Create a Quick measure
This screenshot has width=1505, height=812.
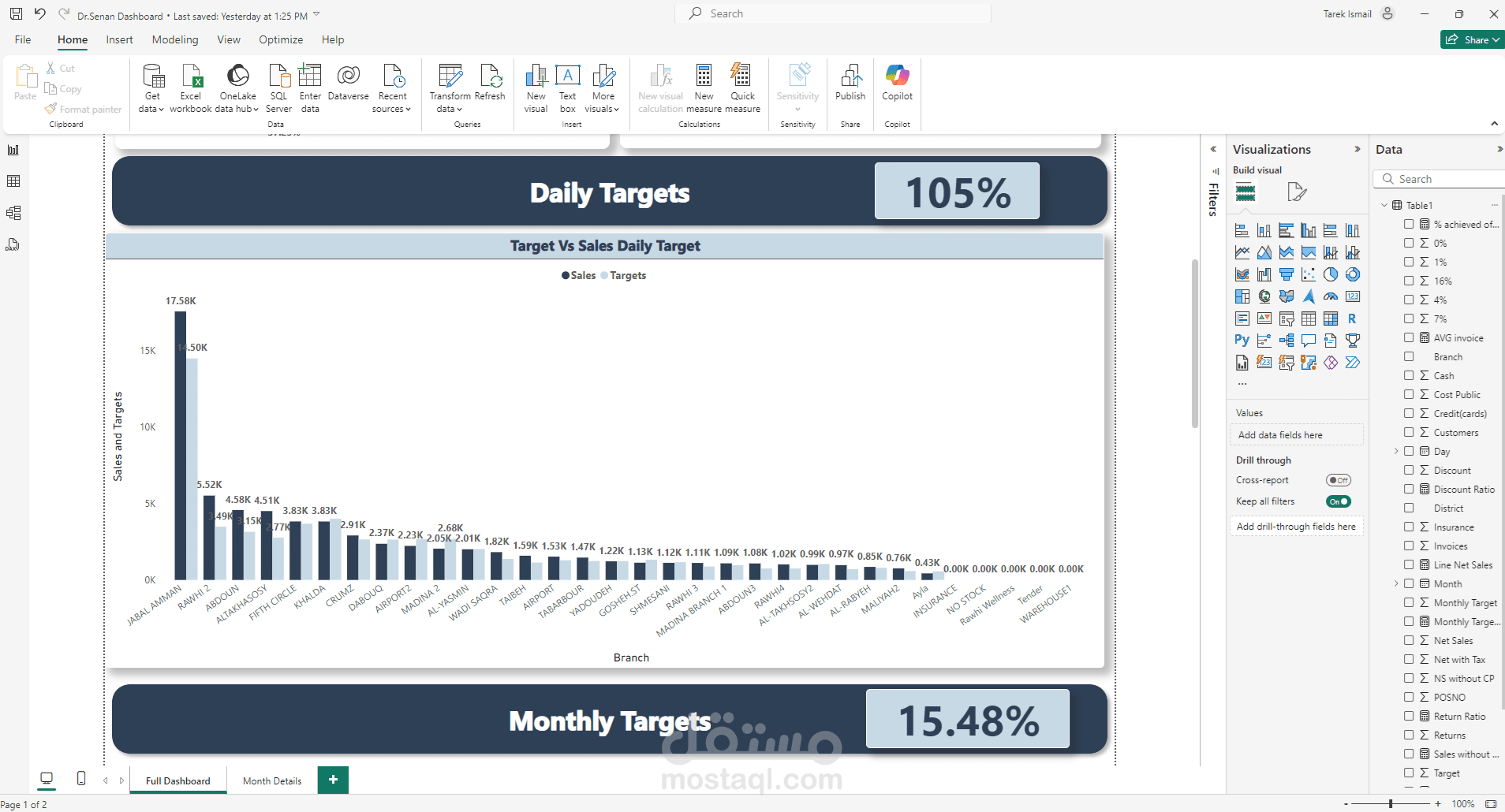tap(742, 88)
